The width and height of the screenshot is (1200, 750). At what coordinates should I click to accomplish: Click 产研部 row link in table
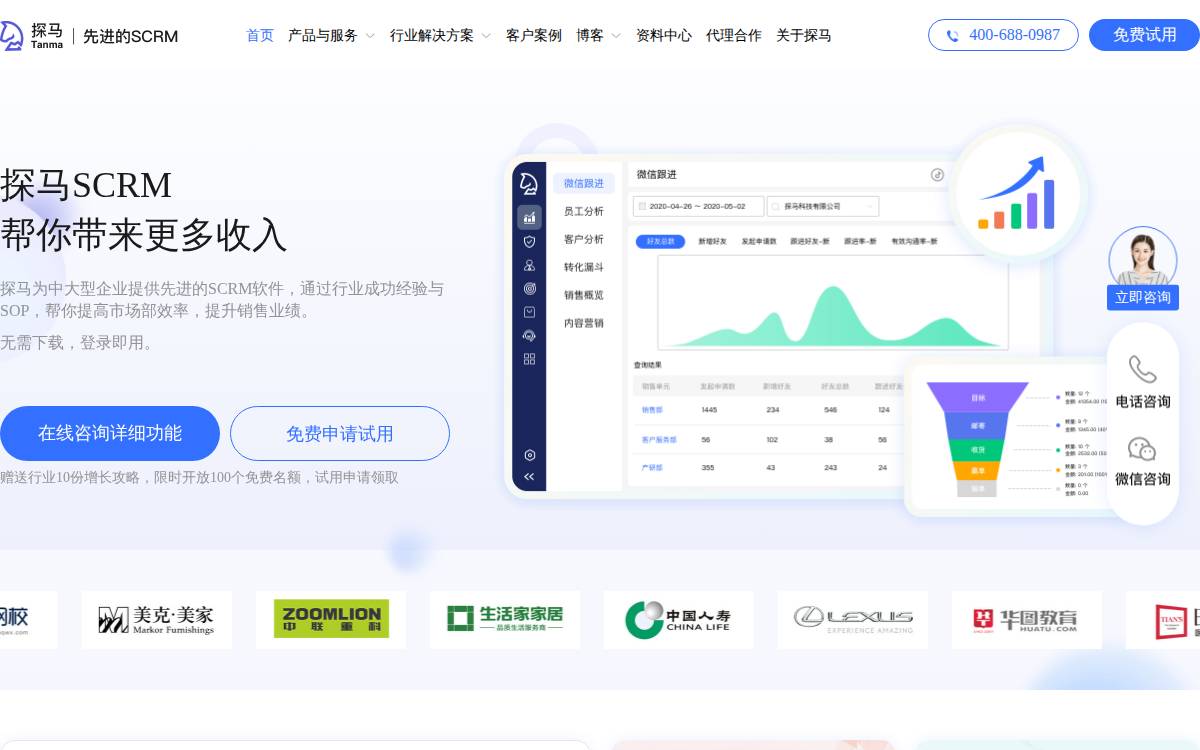point(651,467)
